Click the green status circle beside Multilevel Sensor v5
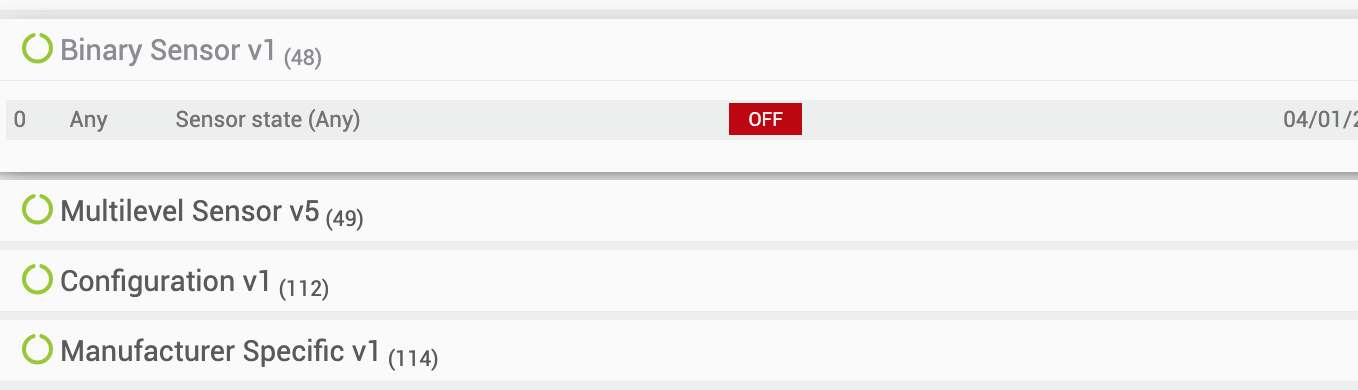 tap(37, 210)
